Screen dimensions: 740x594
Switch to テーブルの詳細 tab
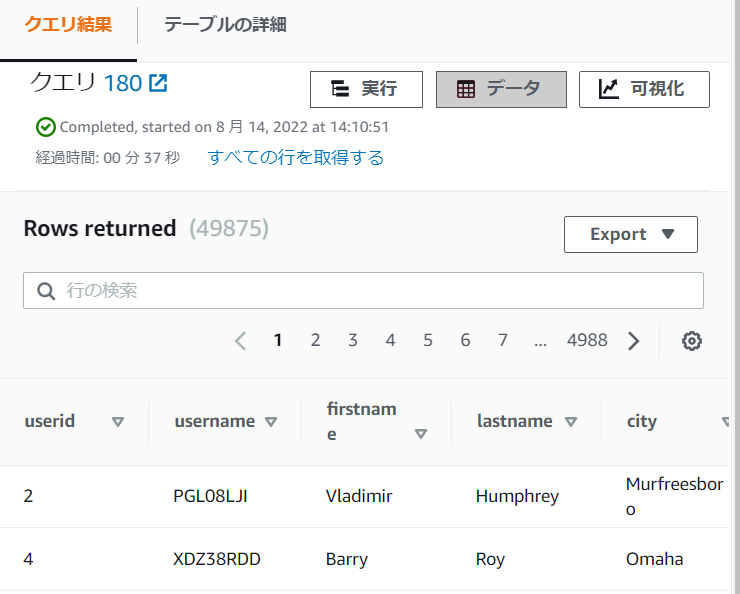coord(225,24)
